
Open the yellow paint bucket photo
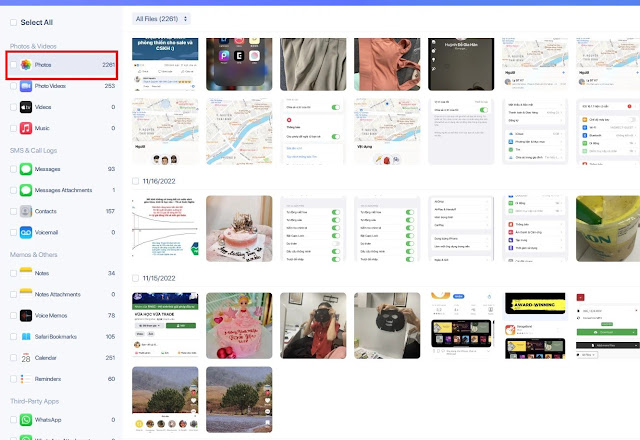[608, 229]
